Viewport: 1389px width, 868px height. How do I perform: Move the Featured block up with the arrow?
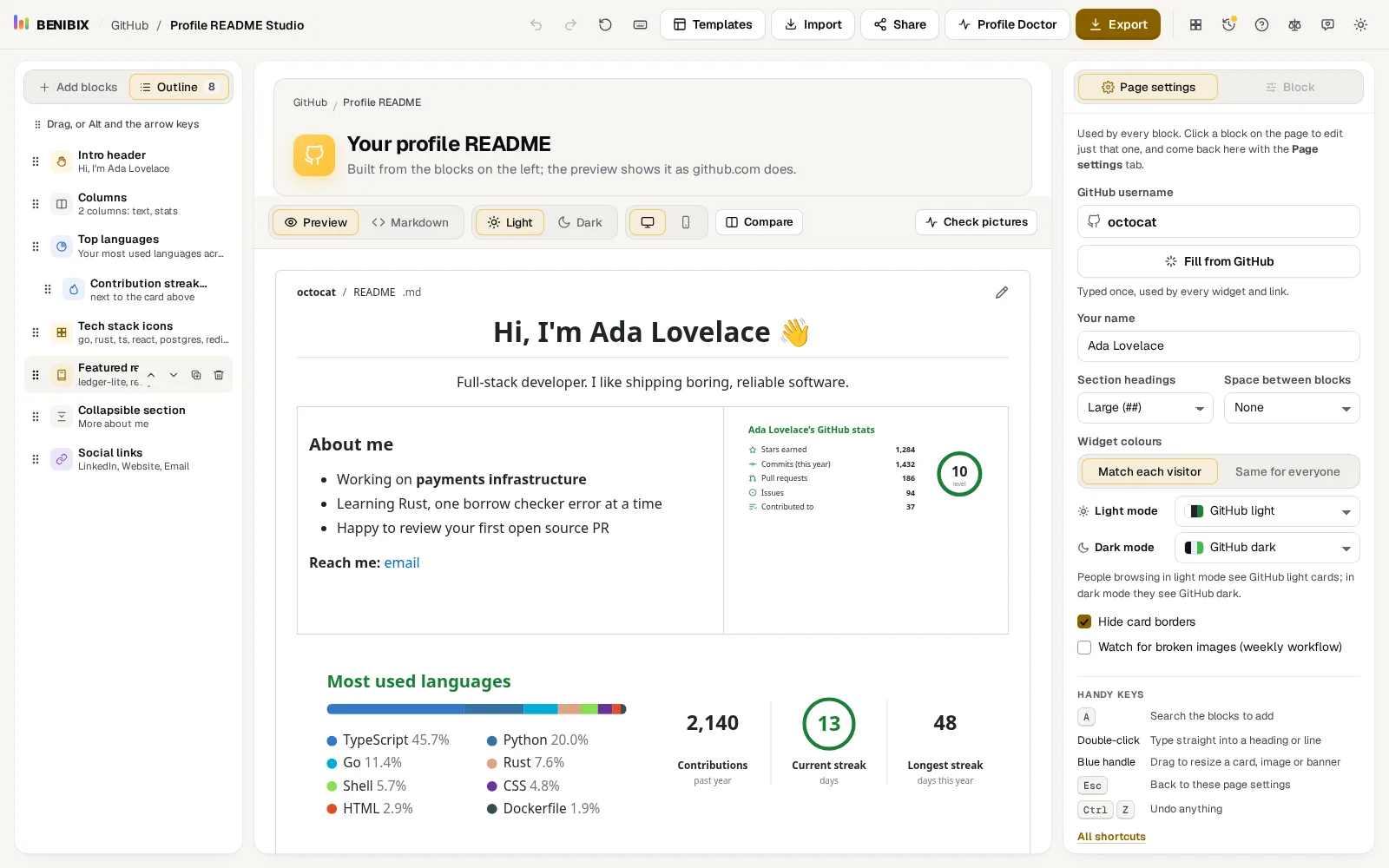(x=151, y=375)
